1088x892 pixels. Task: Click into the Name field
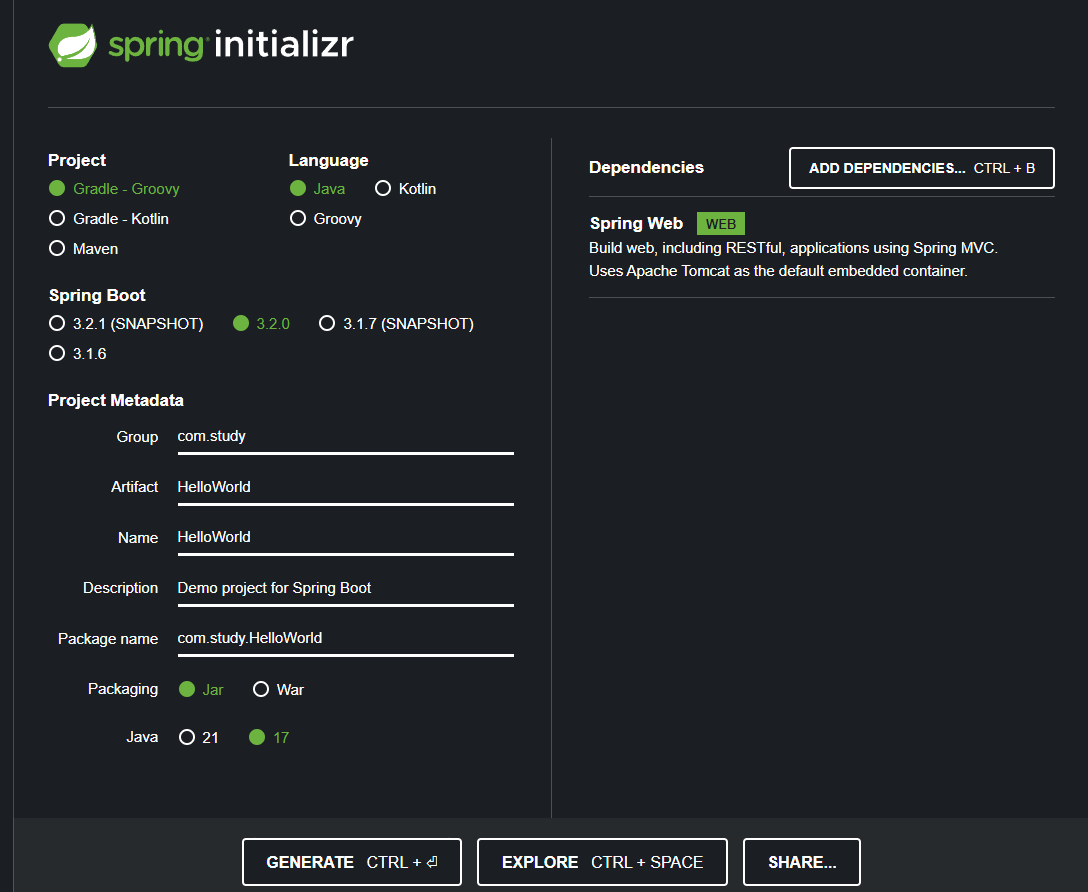click(346, 538)
